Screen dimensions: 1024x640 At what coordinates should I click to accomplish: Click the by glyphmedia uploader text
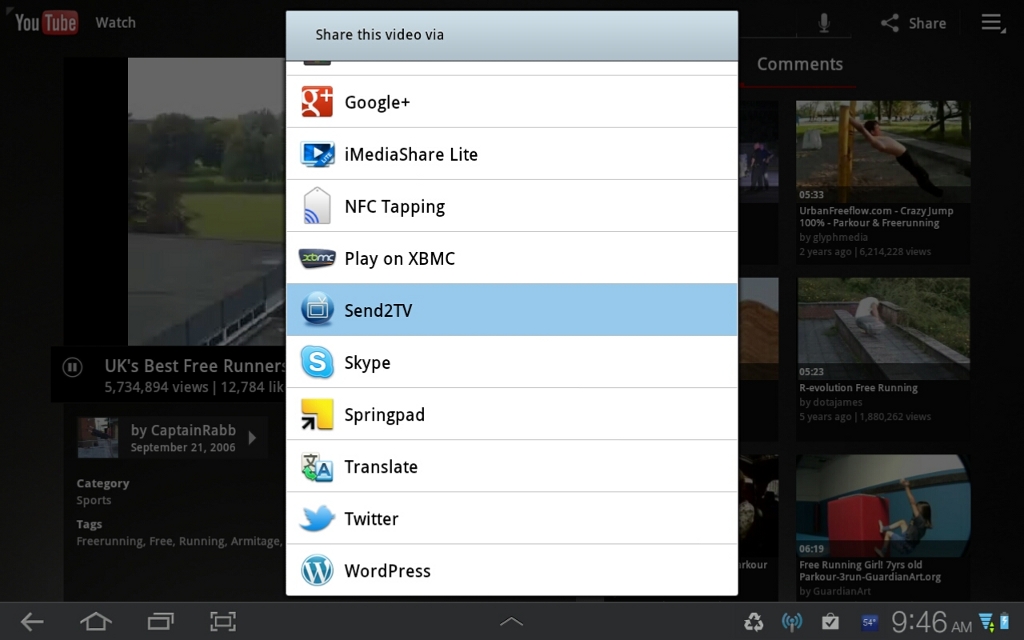833,237
